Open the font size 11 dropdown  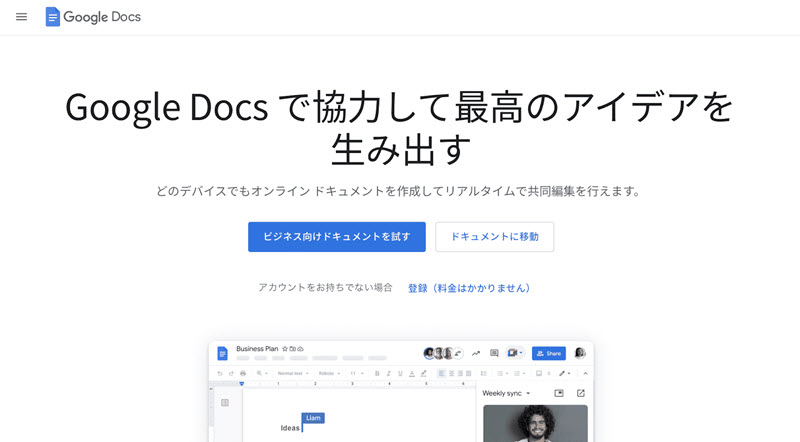pos(357,373)
